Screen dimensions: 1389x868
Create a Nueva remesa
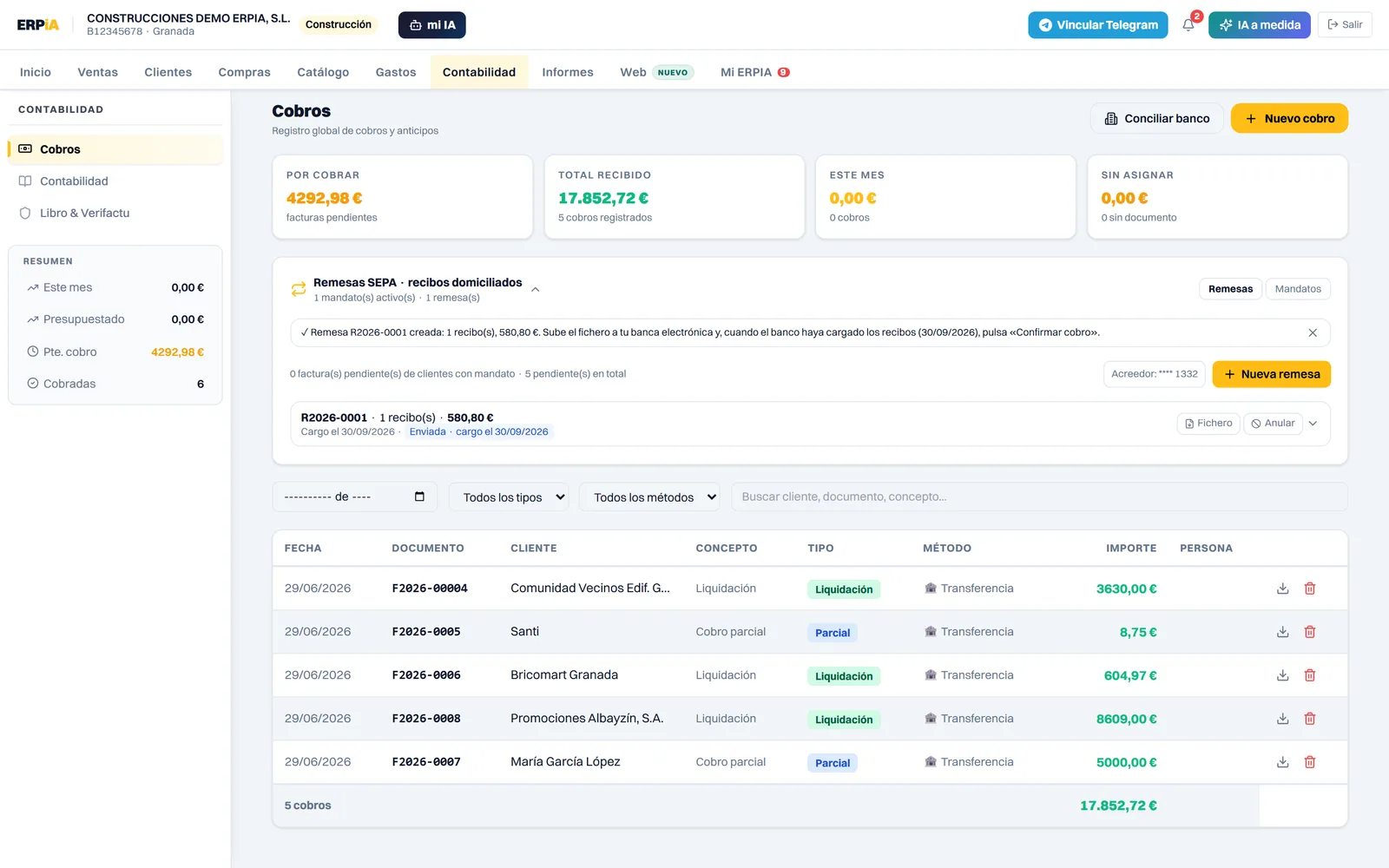[x=1272, y=374]
